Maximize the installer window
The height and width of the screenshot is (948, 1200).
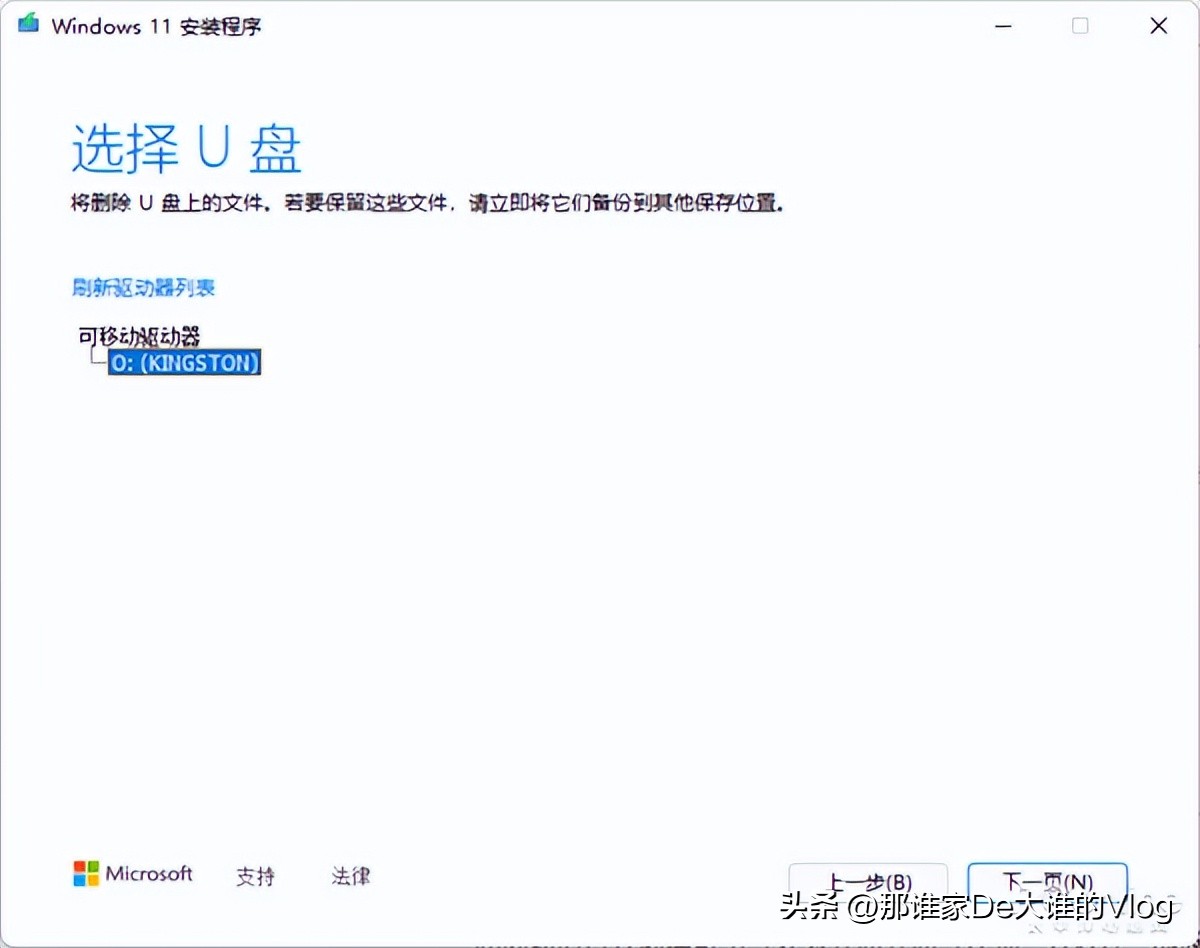pos(1080,25)
